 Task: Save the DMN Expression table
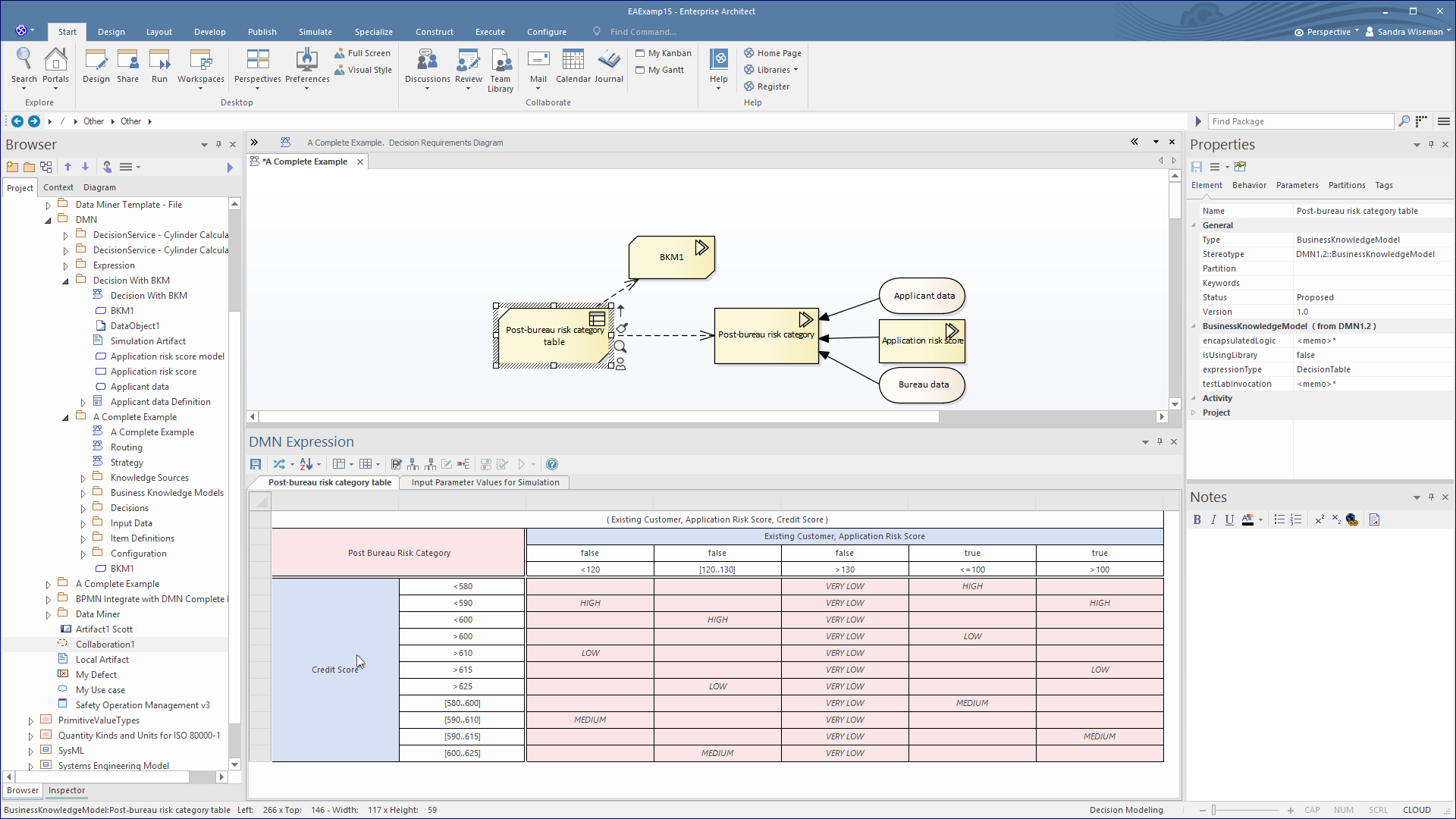(x=256, y=464)
